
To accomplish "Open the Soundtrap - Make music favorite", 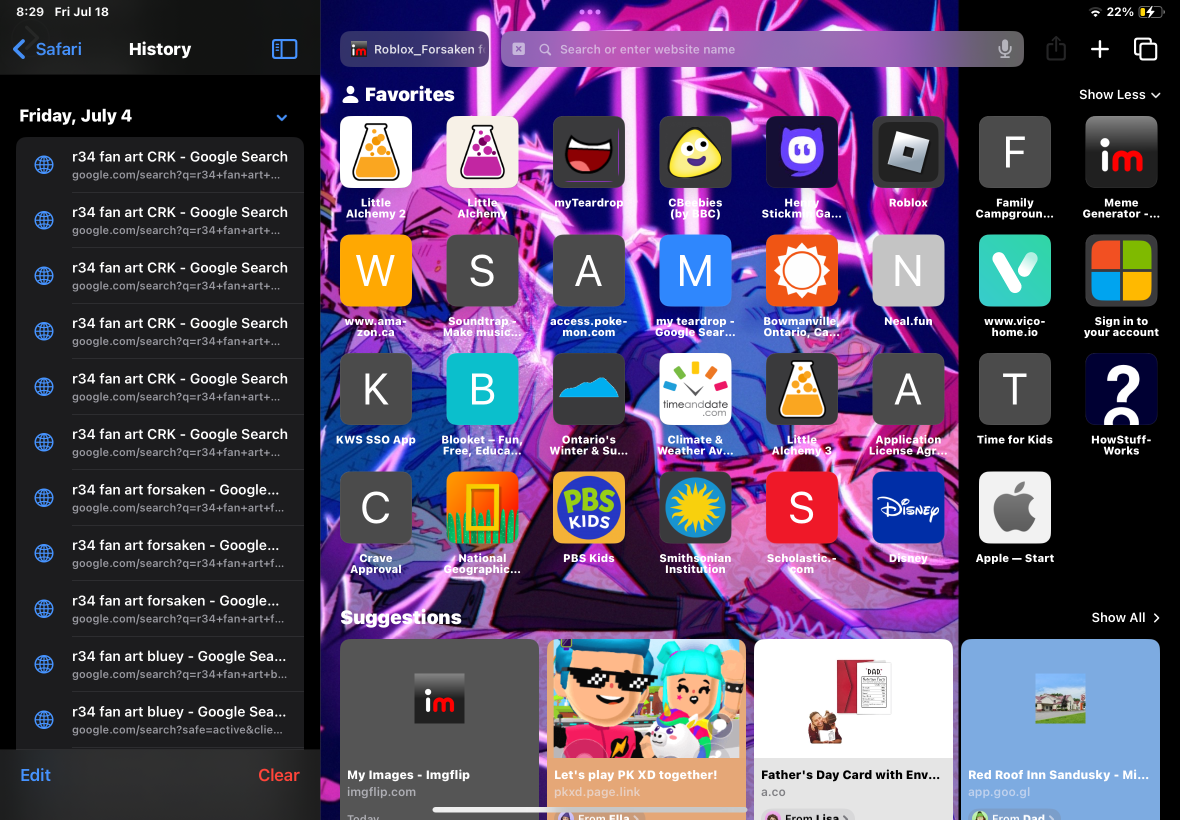I will [482, 271].
